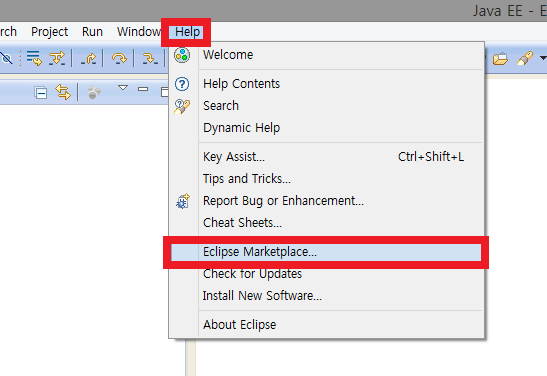Select Welcome from the Help menu

coord(327,55)
